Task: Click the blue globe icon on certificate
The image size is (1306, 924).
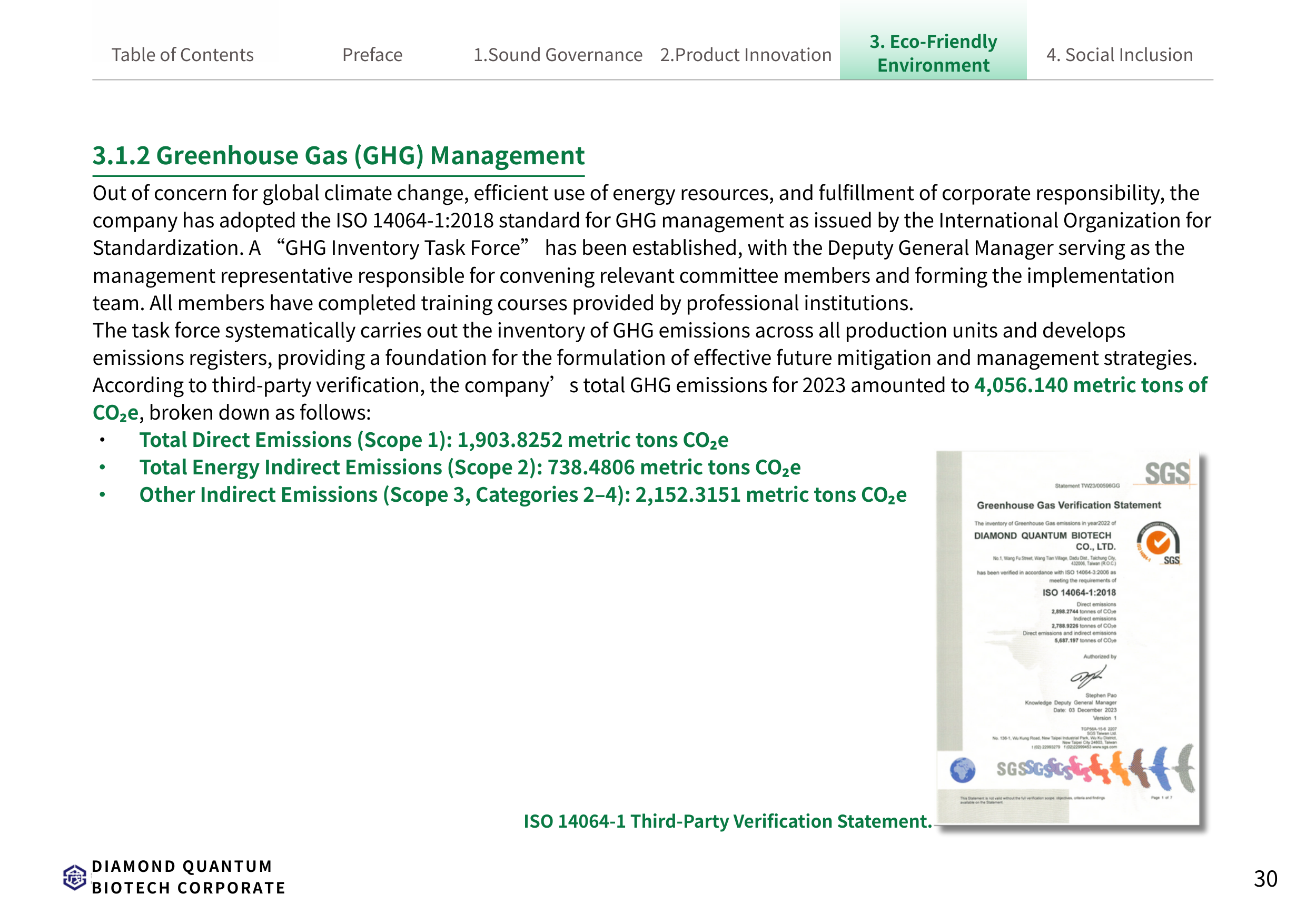Action: click(x=962, y=770)
